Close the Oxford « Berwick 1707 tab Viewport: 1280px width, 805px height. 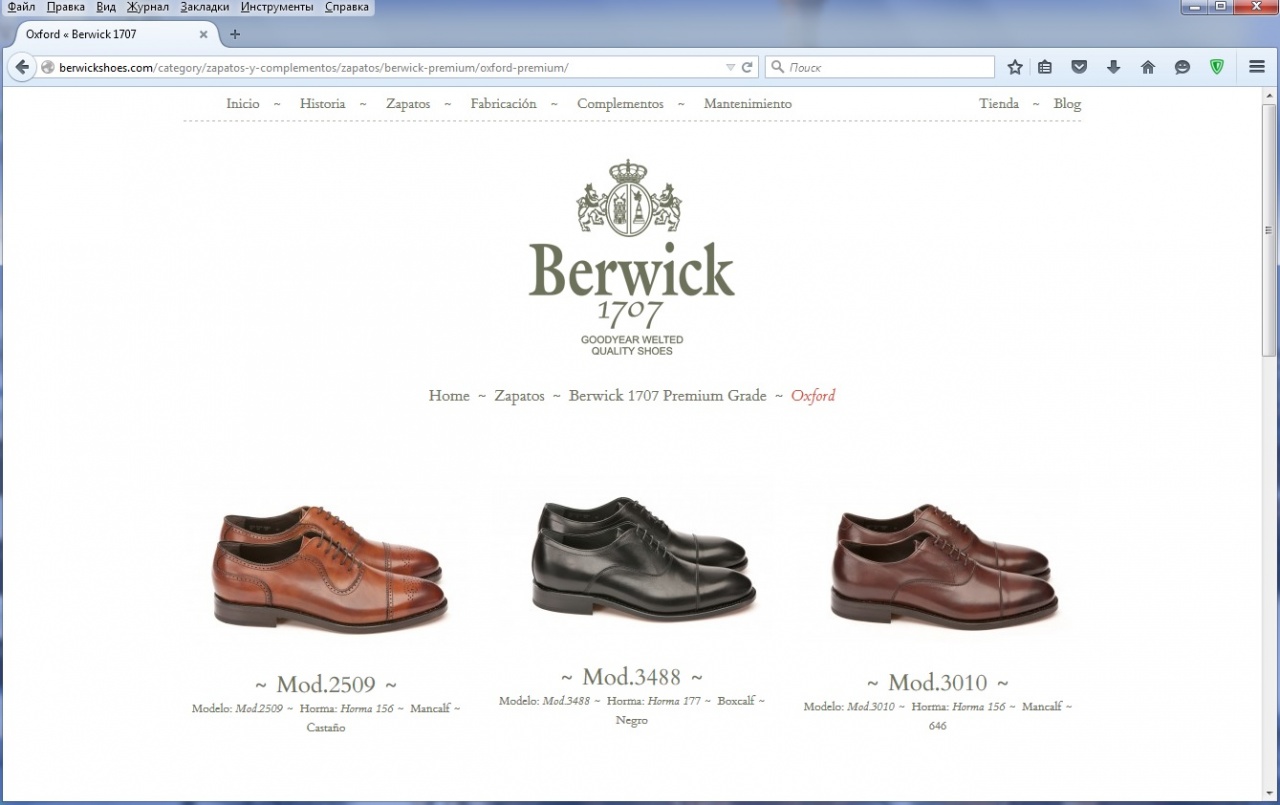point(204,34)
